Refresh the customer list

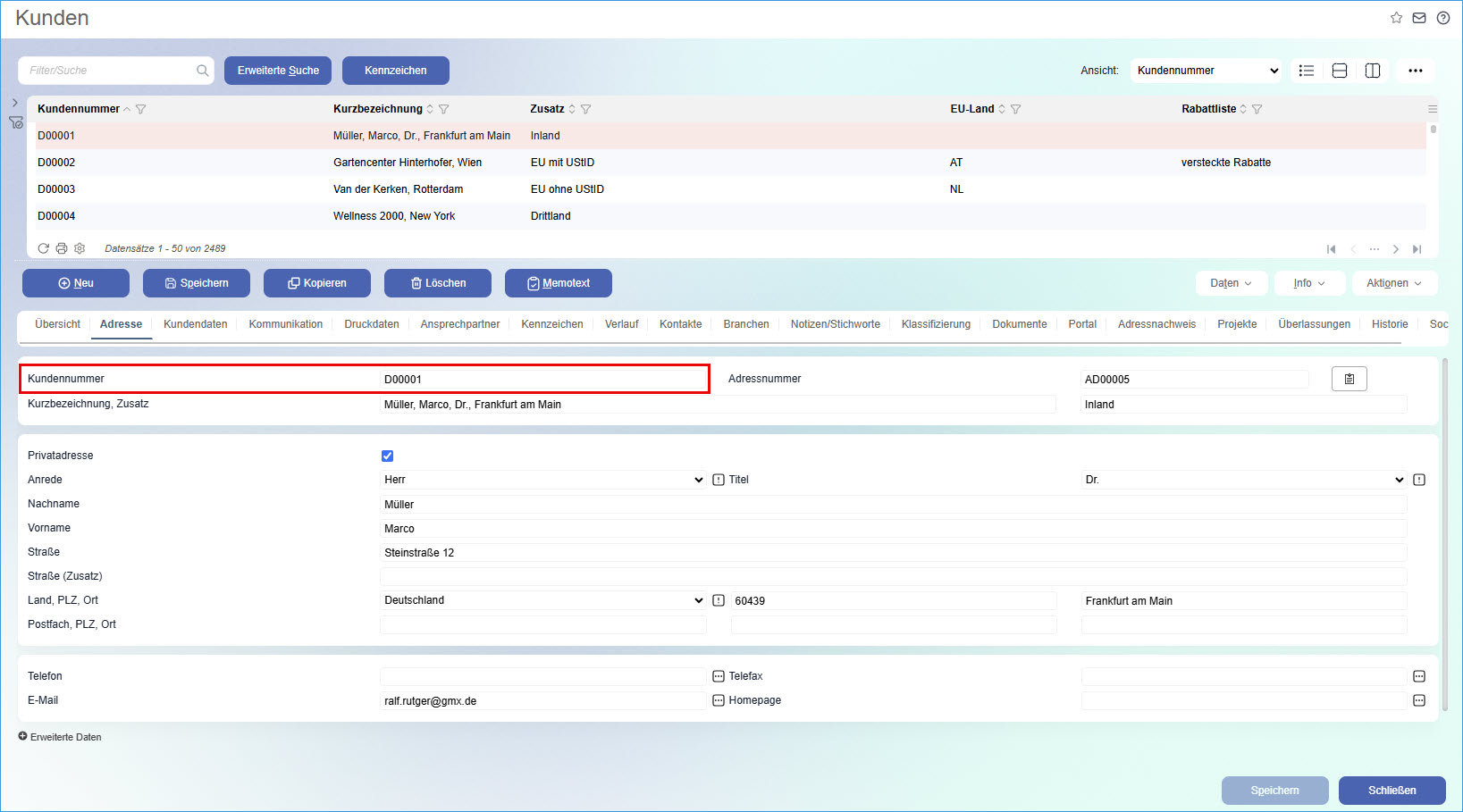point(43,248)
